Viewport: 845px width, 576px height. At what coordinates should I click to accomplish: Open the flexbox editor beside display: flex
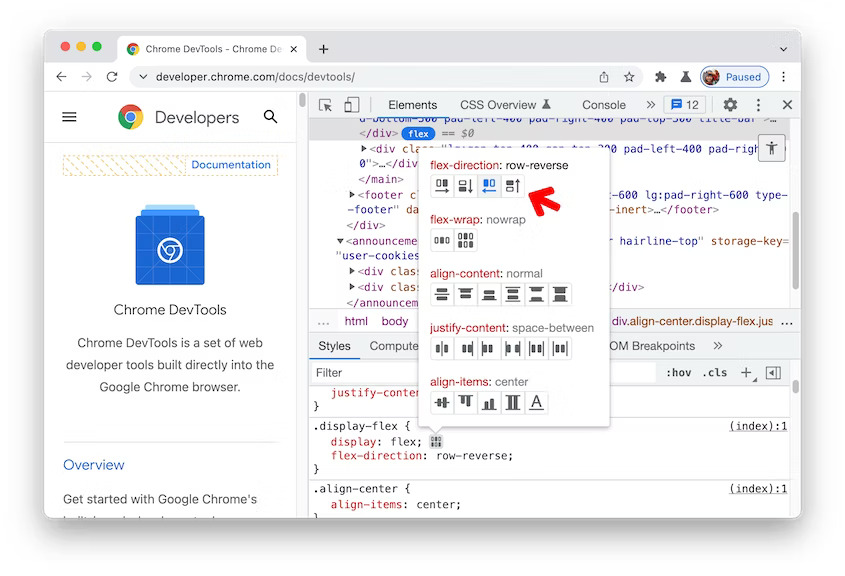tap(435, 441)
